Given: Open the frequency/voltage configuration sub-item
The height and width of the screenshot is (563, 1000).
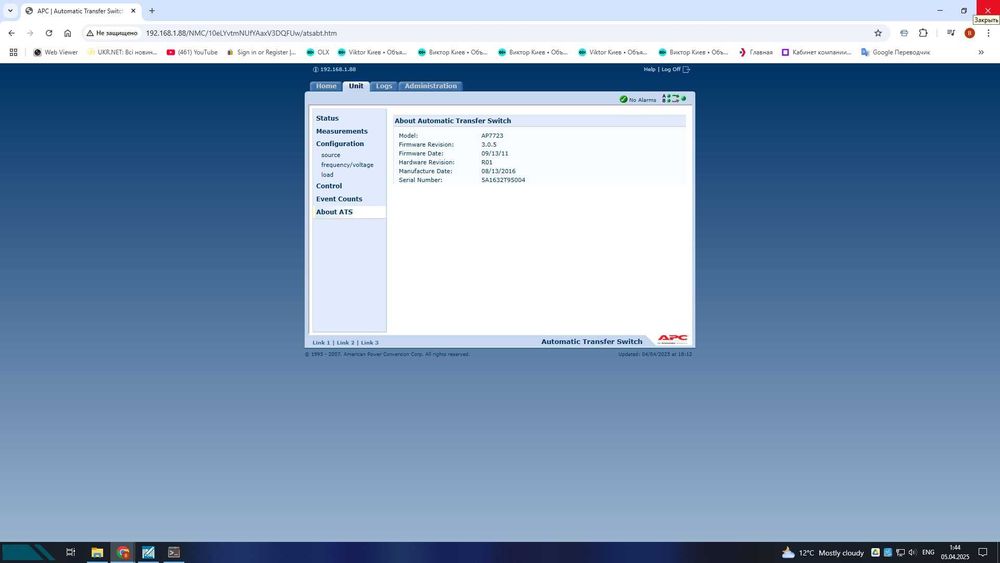Looking at the screenshot, I should point(347,165).
